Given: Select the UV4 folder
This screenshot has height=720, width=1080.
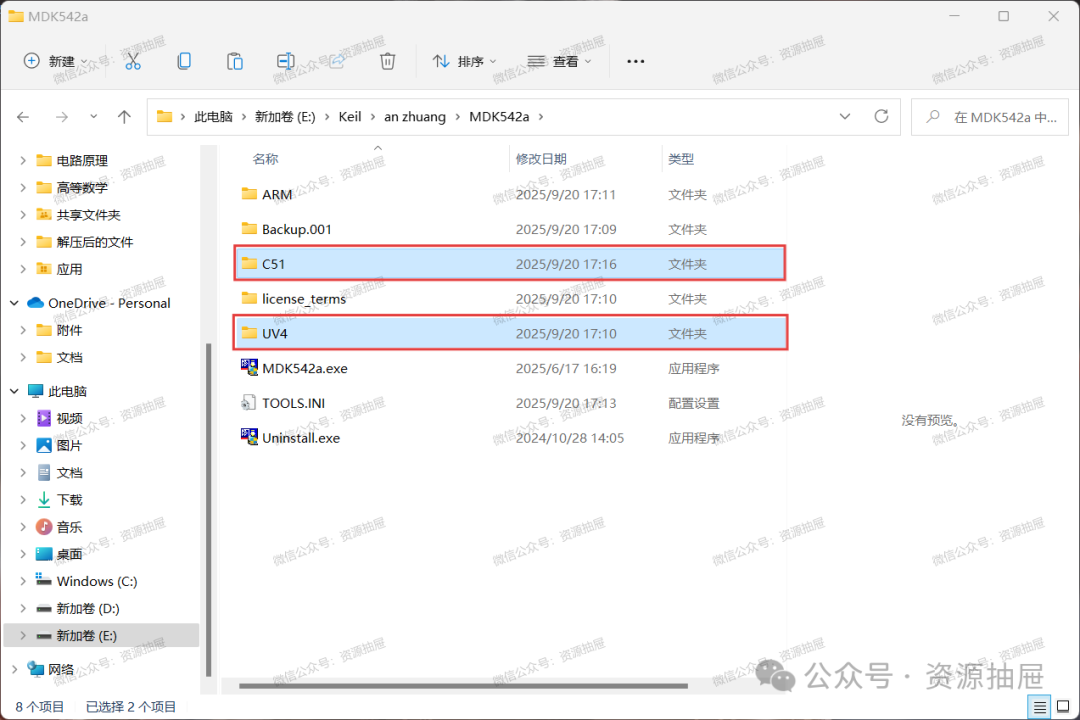Looking at the screenshot, I should [510, 333].
